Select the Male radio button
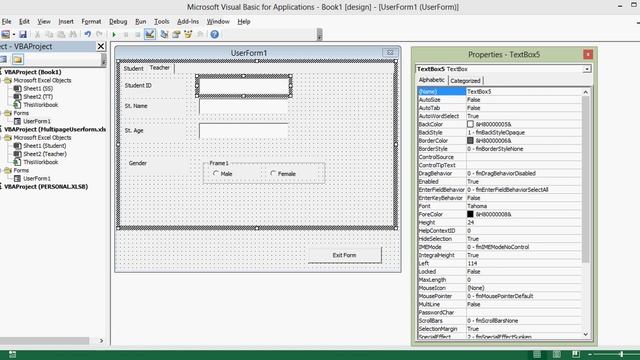Screen dimensions: 640x360 tap(216, 173)
